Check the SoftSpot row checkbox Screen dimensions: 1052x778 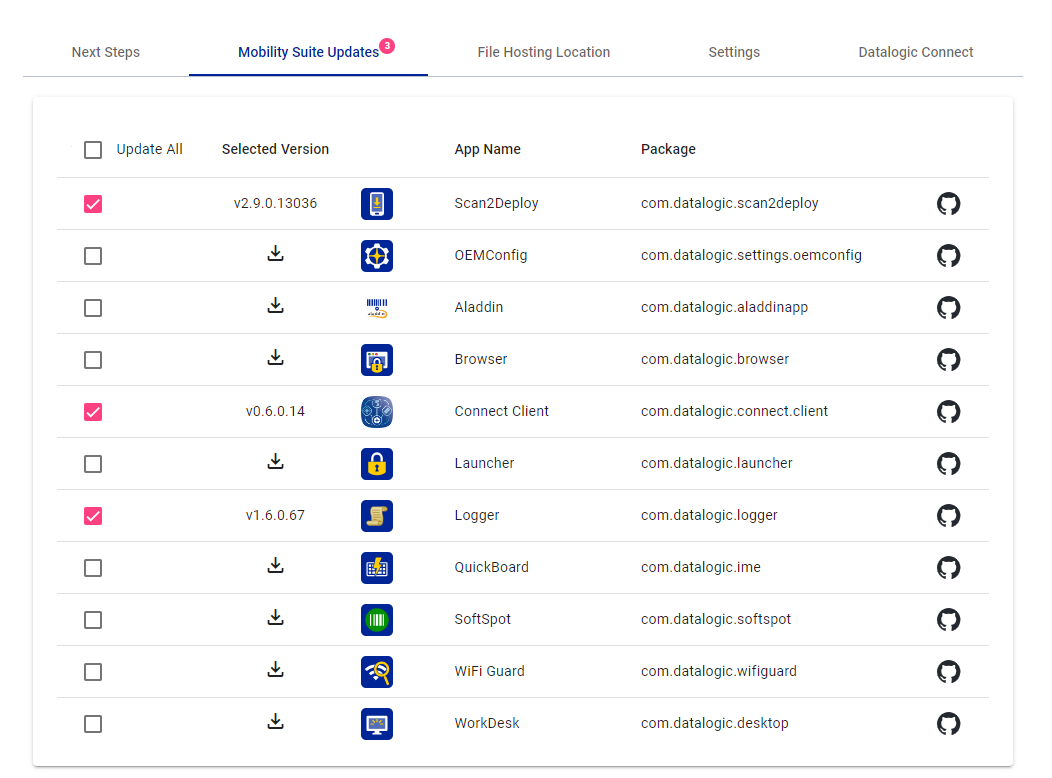(x=93, y=620)
